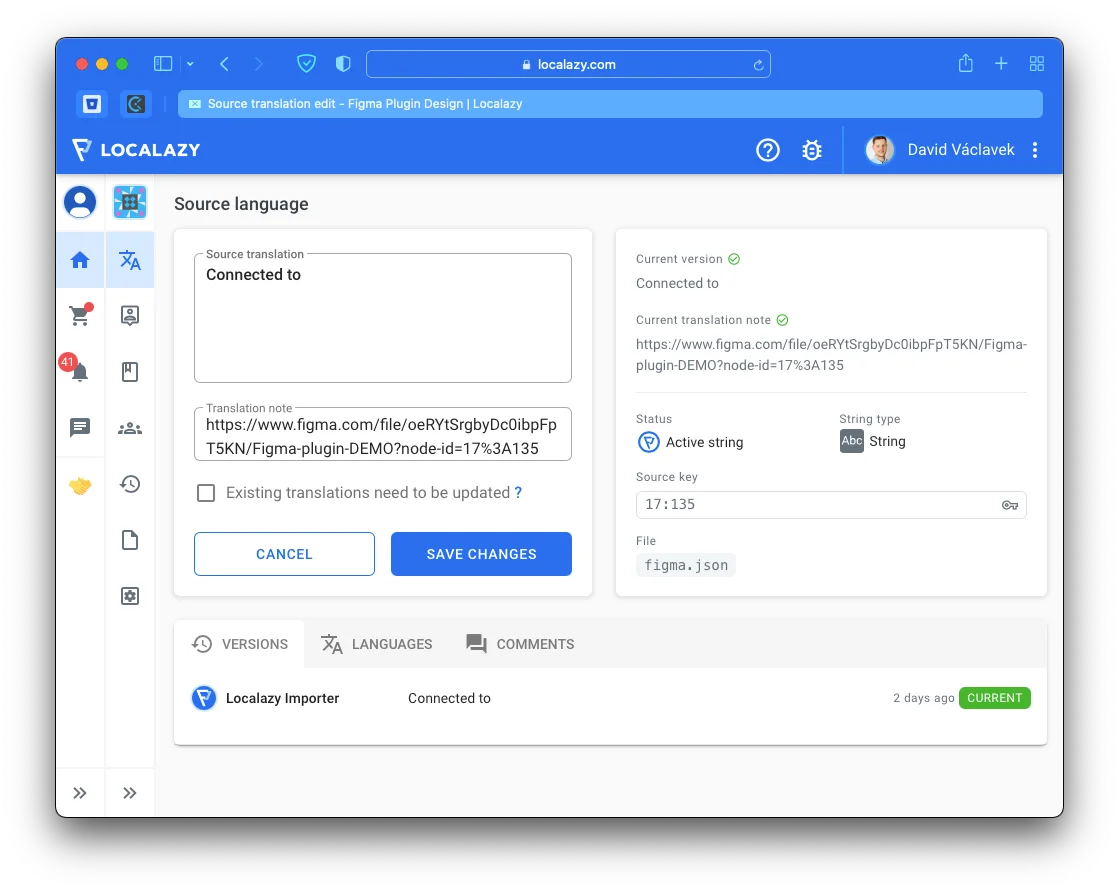Expand the left main sidebar

click(x=80, y=793)
